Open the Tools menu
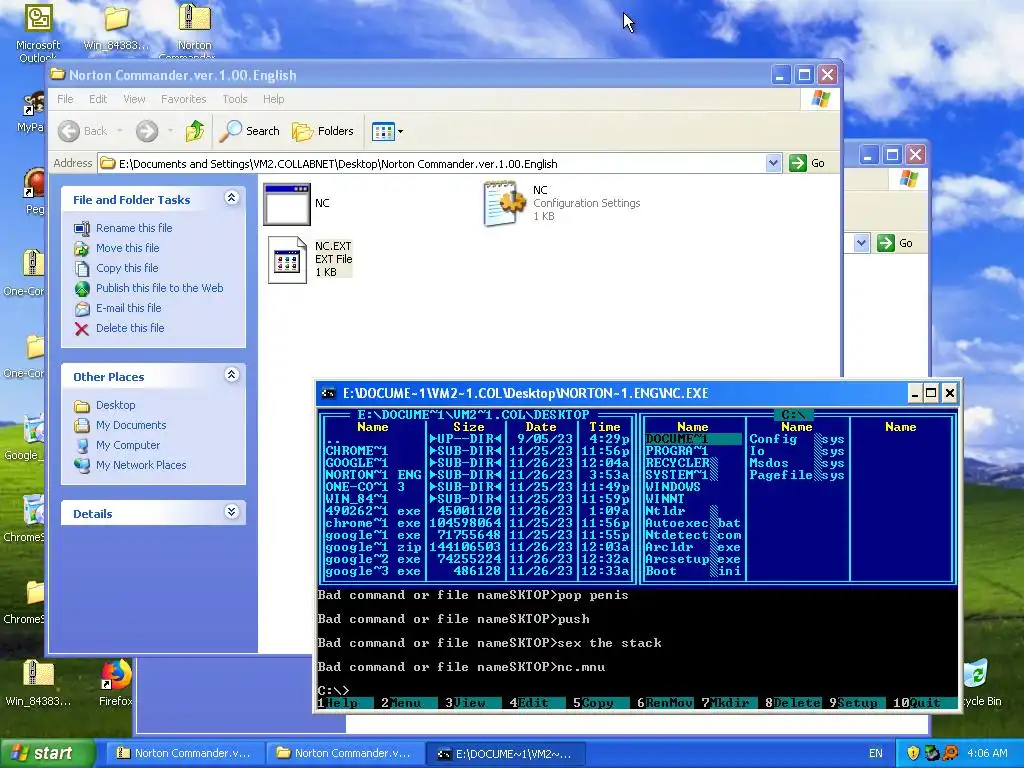This screenshot has height=768, width=1024. (x=234, y=99)
